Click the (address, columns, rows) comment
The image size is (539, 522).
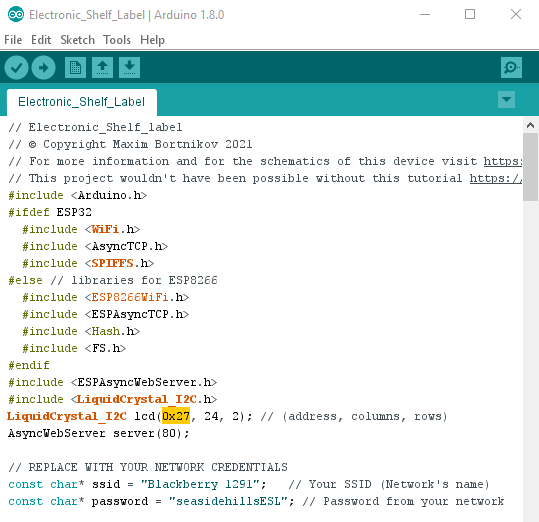pyautogui.click(x=354, y=417)
